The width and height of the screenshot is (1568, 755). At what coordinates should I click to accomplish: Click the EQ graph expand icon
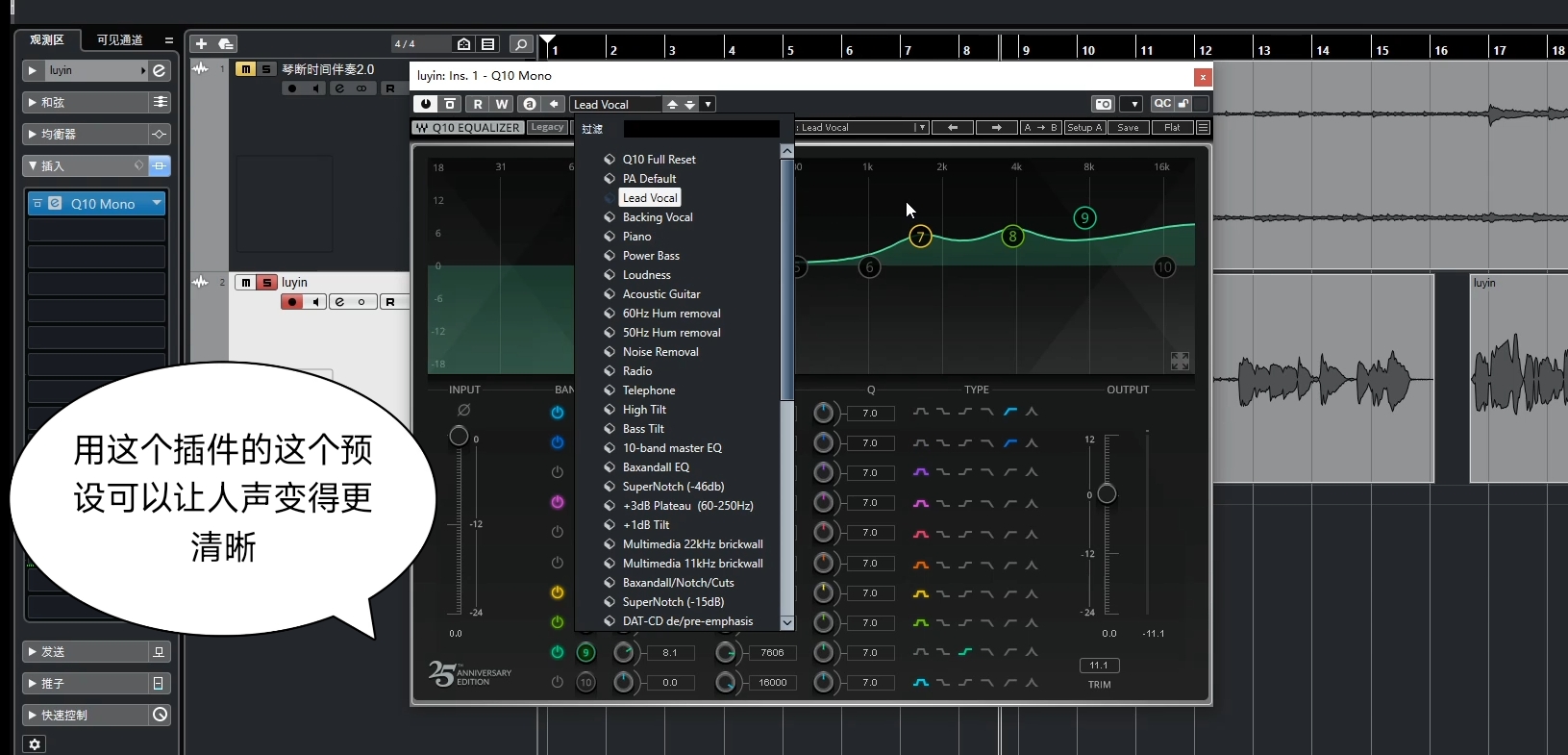click(x=1181, y=361)
